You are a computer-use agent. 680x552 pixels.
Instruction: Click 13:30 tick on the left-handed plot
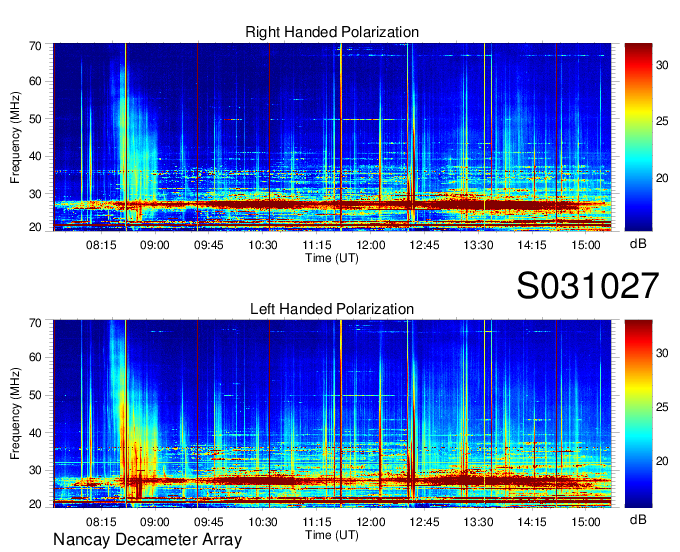pyautogui.click(x=478, y=522)
